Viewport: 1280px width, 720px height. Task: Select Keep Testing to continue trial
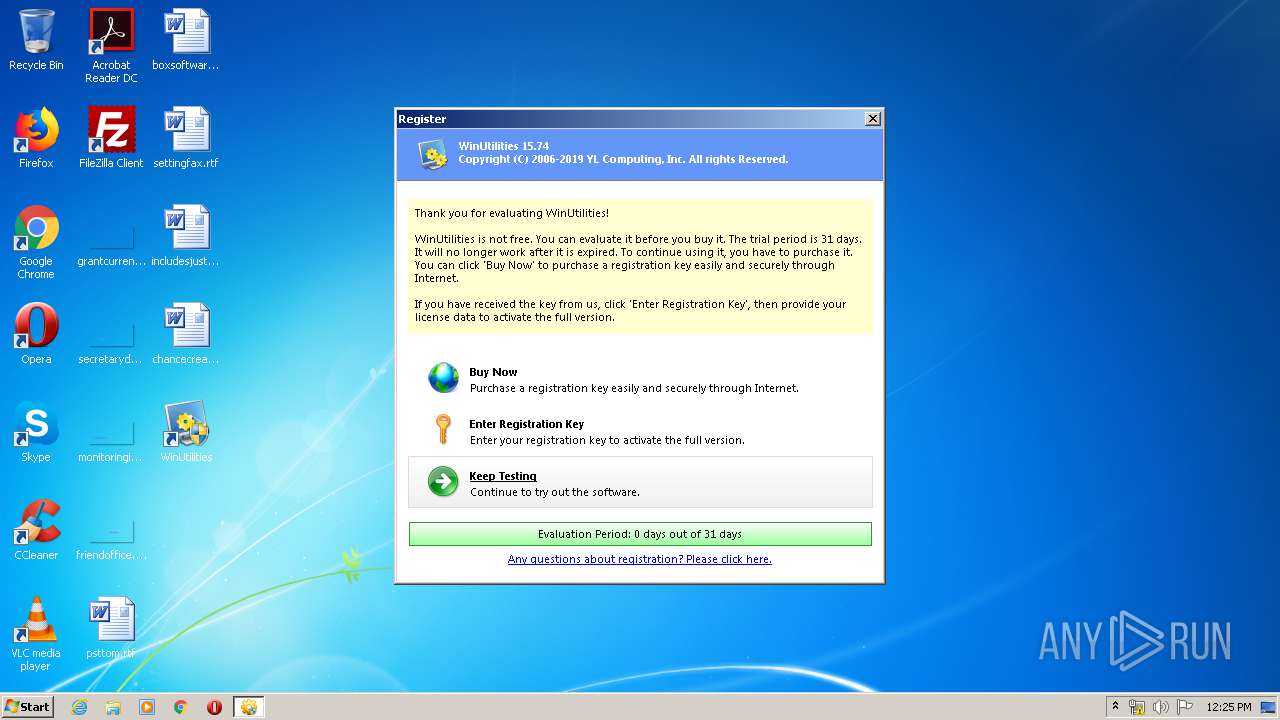[x=640, y=483]
